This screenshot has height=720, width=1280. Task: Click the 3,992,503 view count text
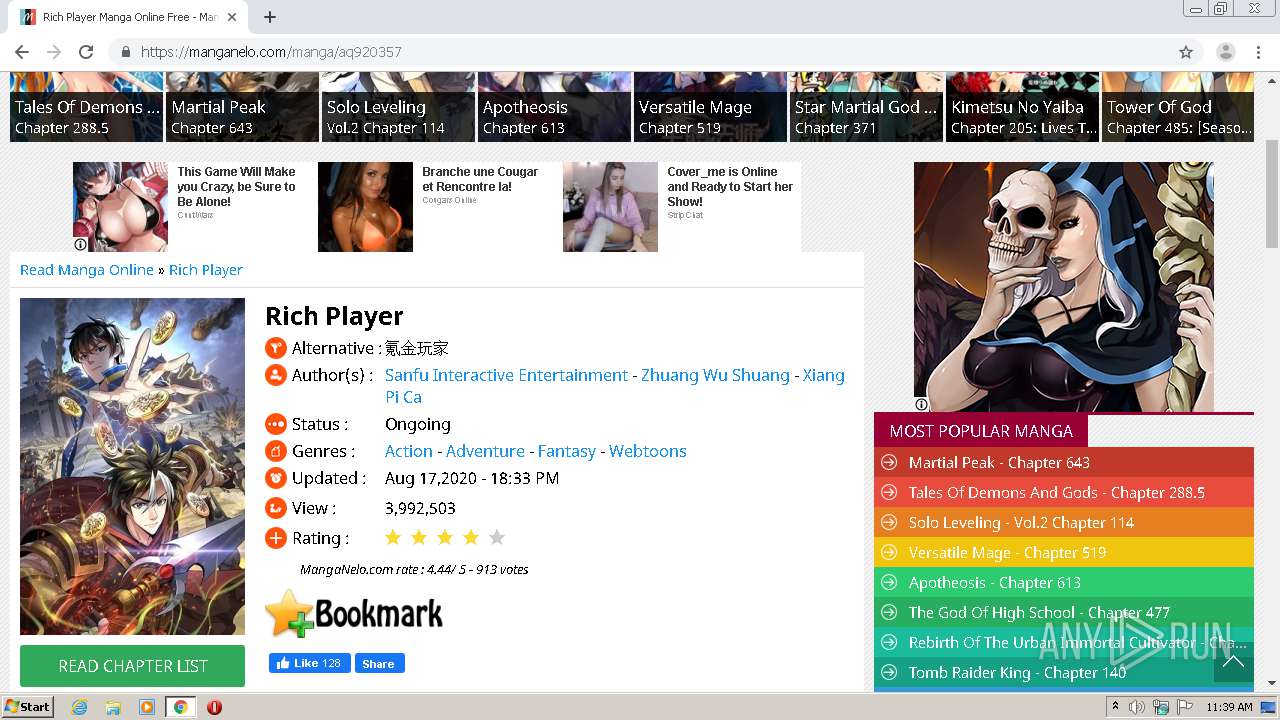click(420, 508)
